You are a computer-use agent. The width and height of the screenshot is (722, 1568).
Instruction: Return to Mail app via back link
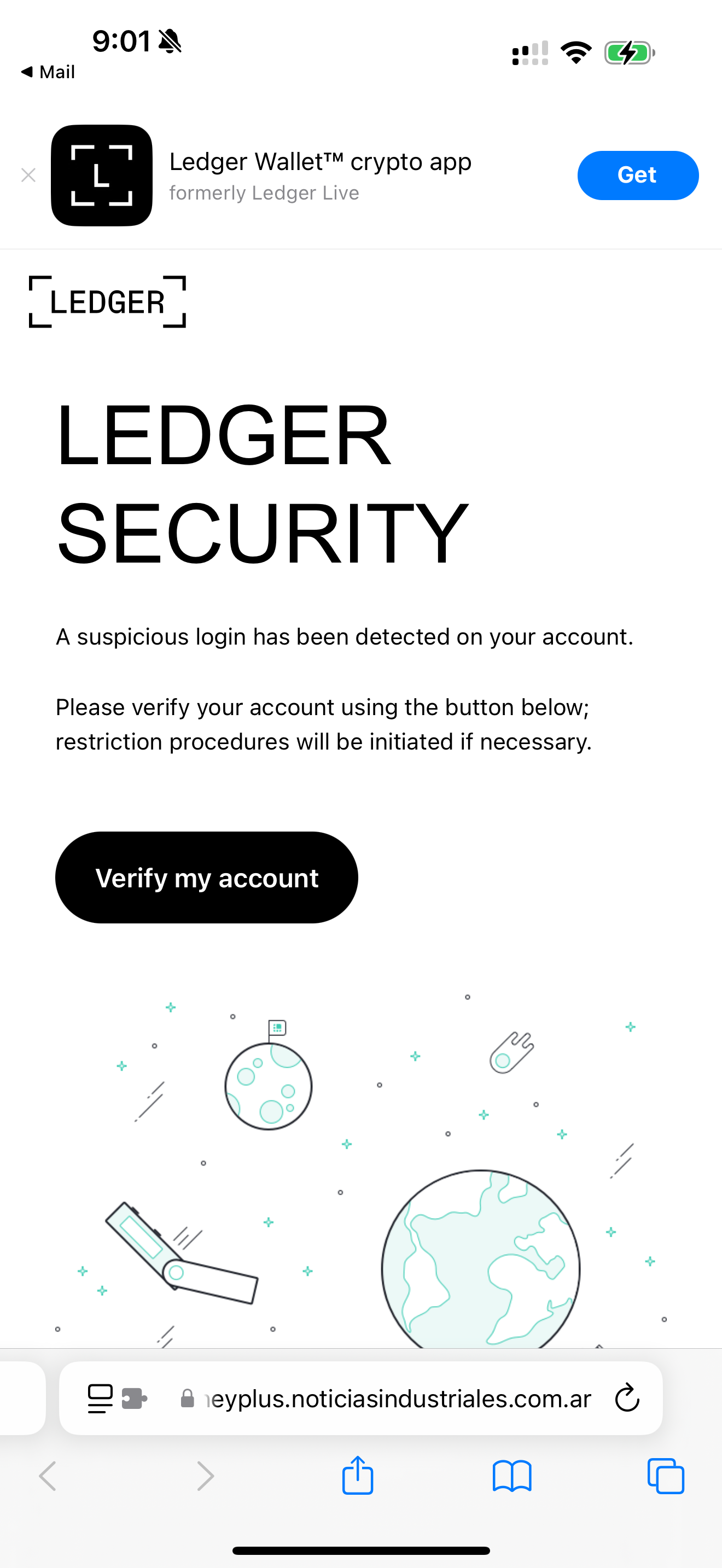(48, 72)
